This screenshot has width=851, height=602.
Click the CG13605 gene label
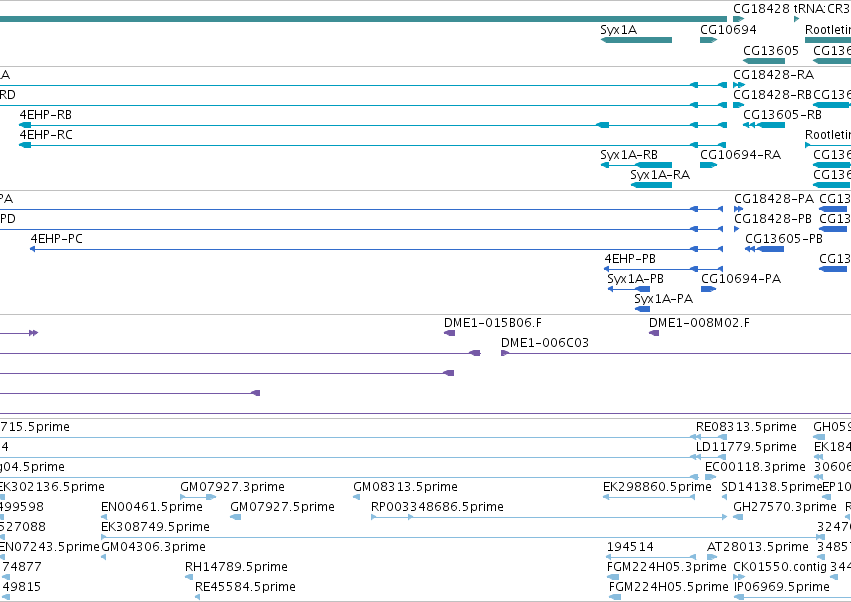771,50
